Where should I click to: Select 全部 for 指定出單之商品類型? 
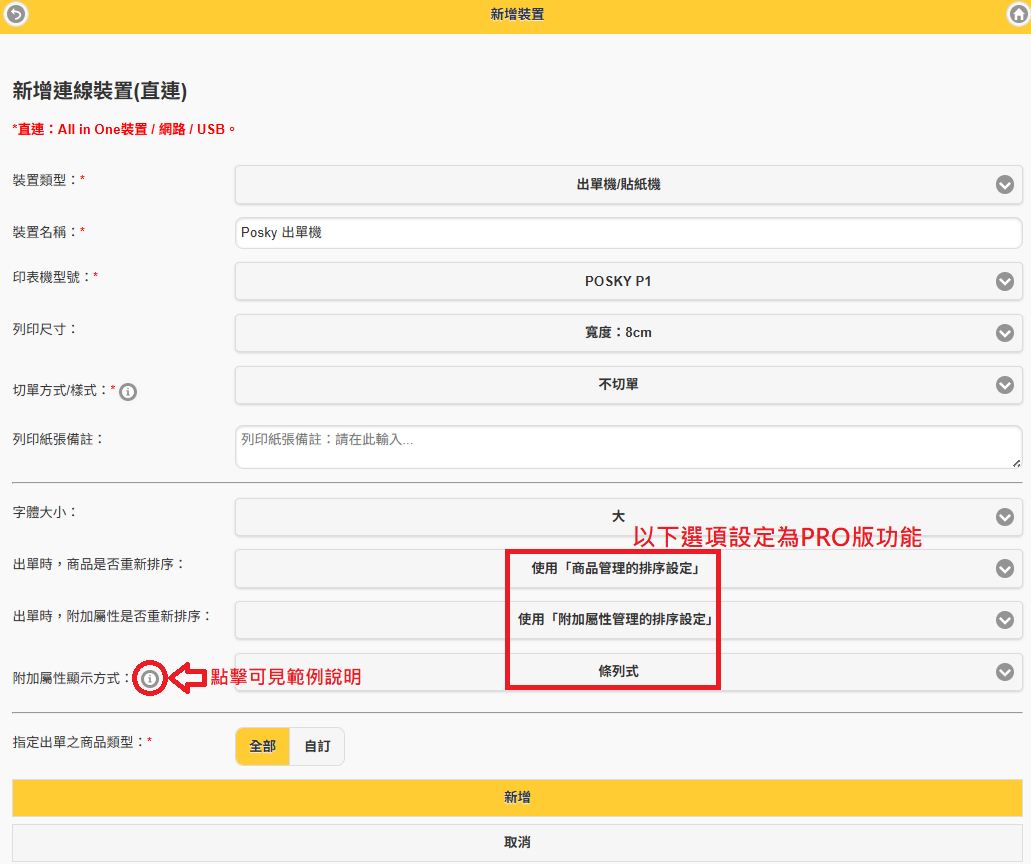tap(262, 746)
